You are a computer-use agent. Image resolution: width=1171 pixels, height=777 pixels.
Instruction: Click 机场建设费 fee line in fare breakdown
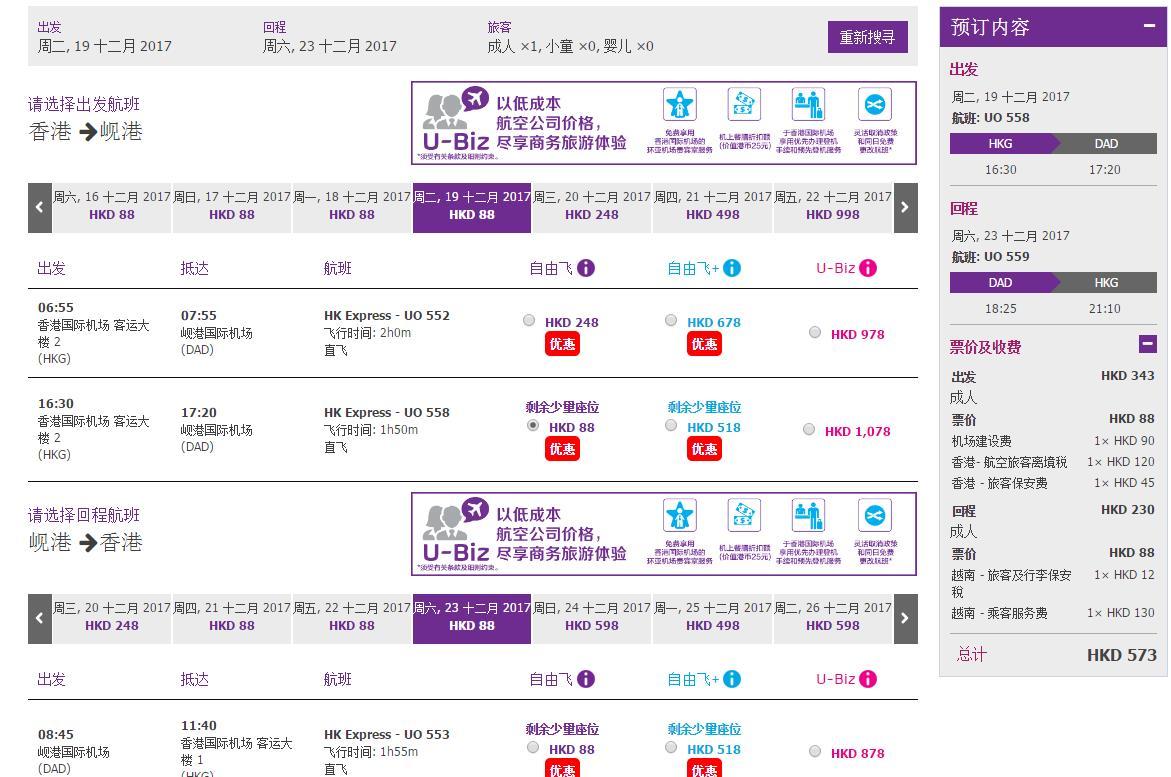click(x=1053, y=441)
